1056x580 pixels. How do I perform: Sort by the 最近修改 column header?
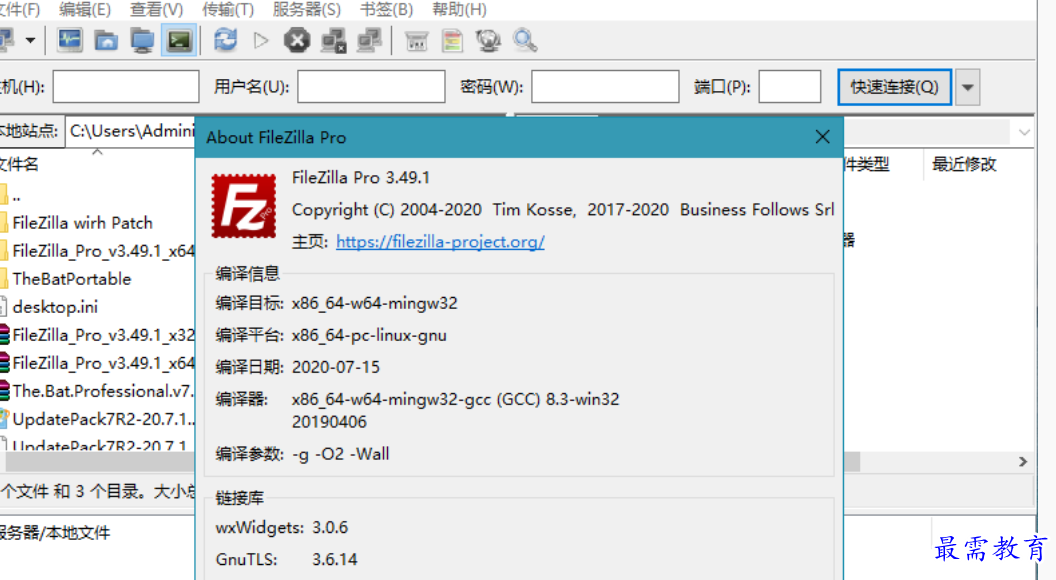coord(964,164)
